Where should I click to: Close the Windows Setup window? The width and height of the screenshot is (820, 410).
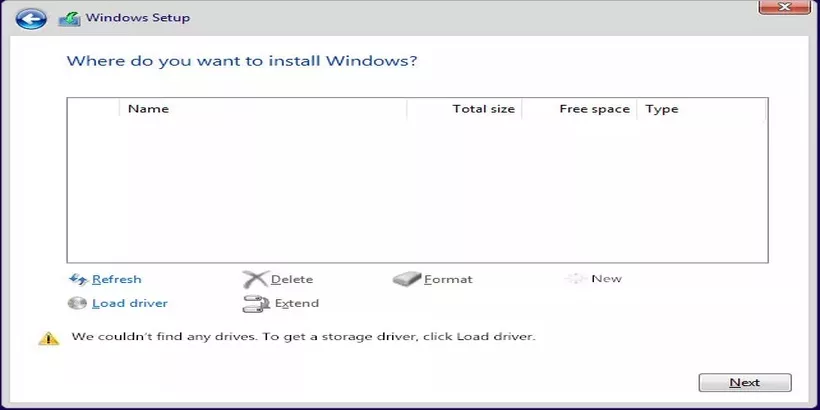(x=784, y=7)
